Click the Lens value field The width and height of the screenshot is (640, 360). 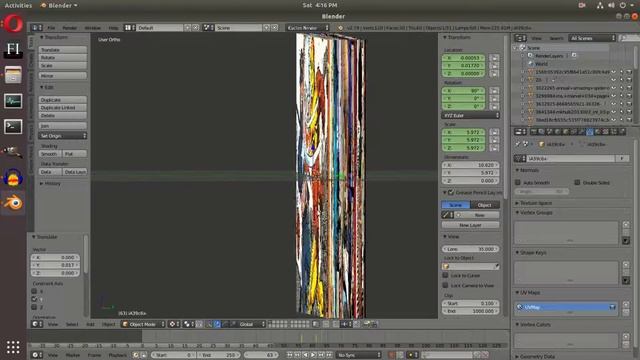471,249
